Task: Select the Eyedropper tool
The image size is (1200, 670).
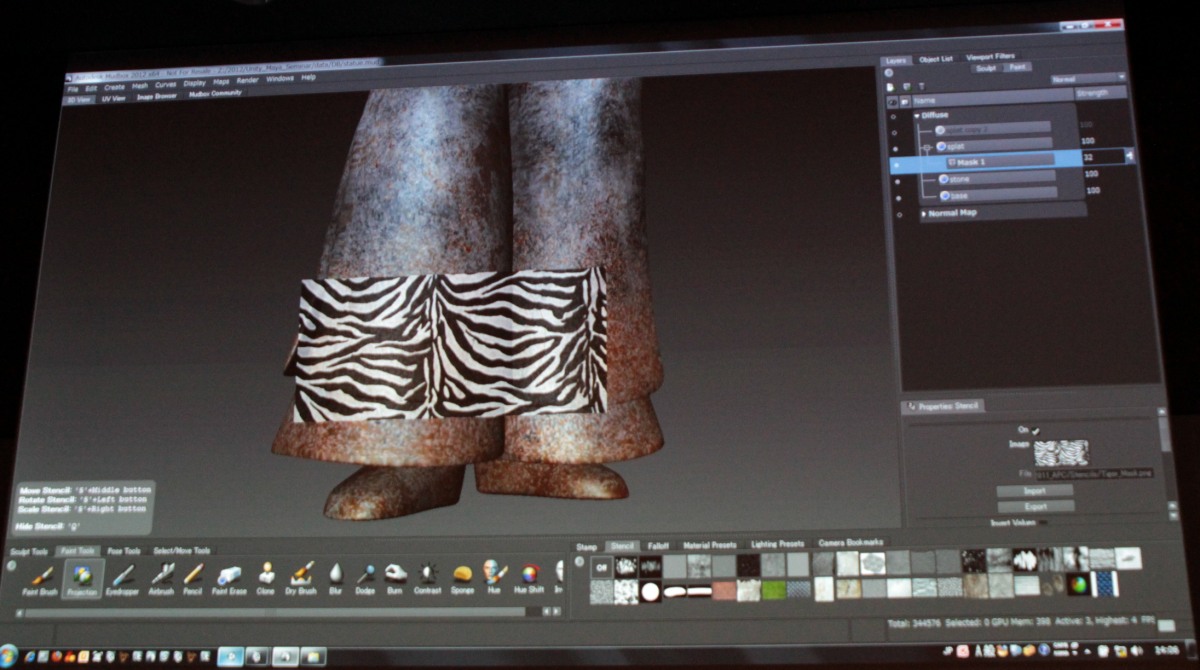Action: pos(122,577)
